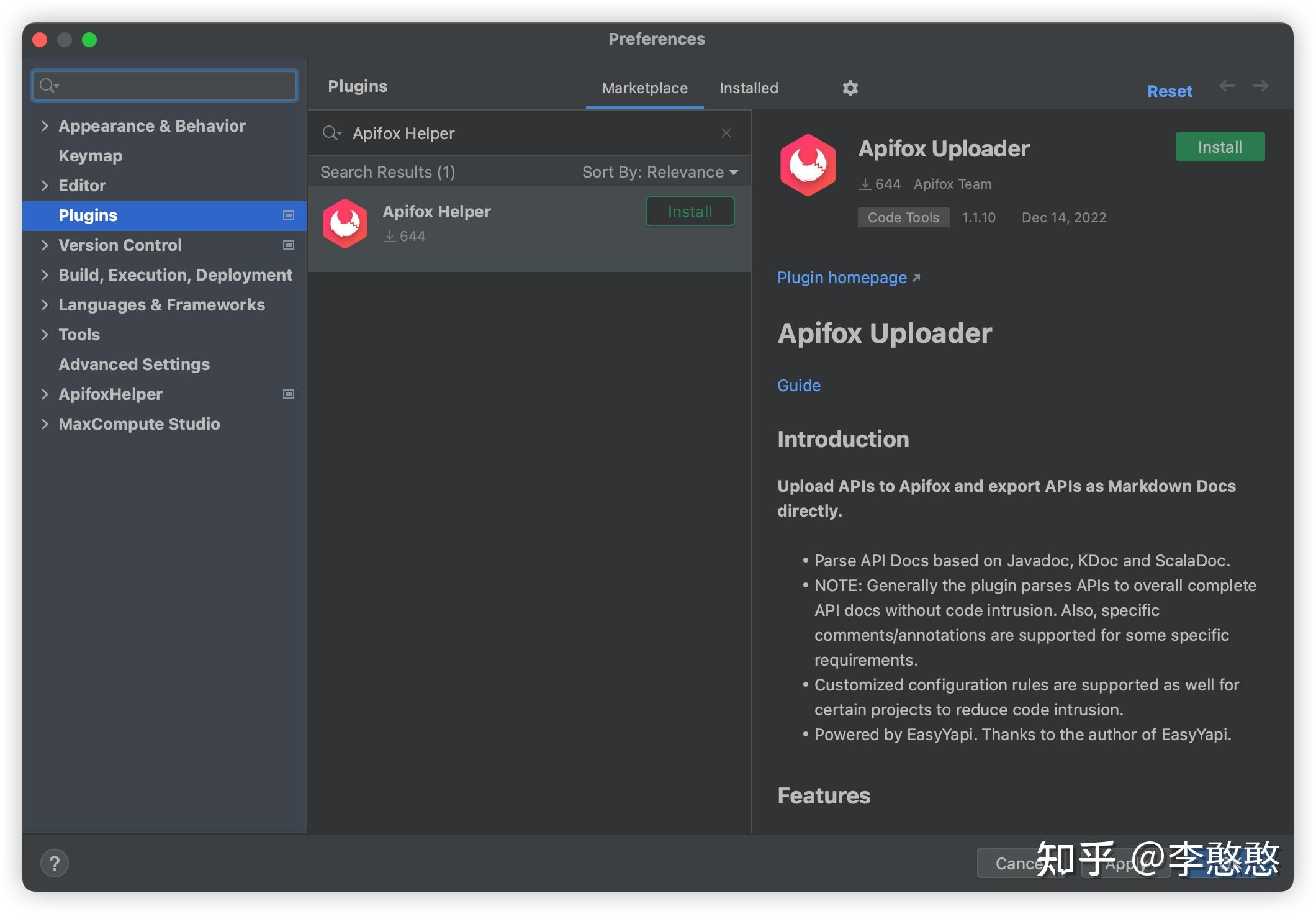Switch to the Installed tab
Screen dimensions: 1316x914
pyautogui.click(x=748, y=88)
